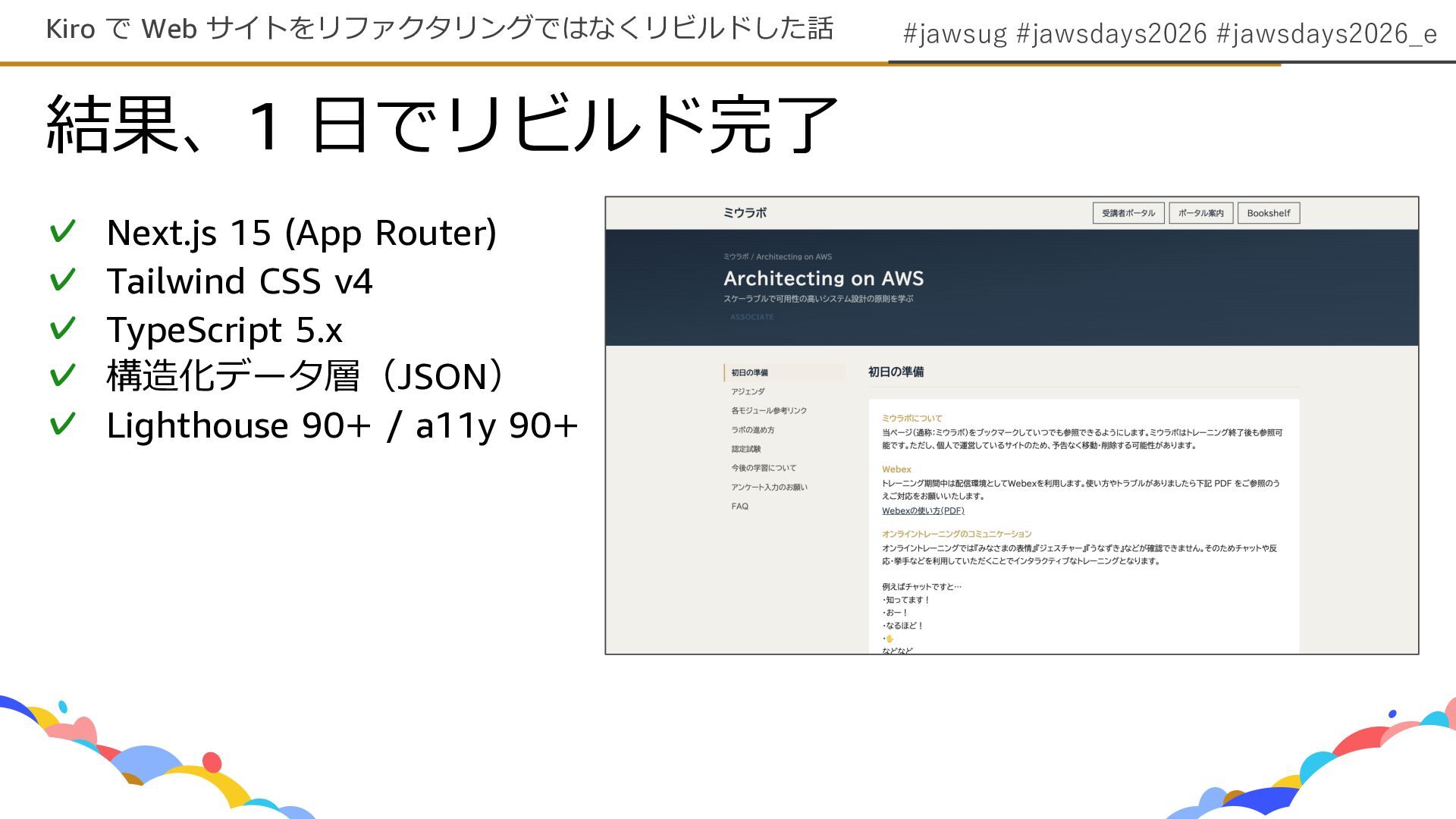This screenshot has width=1456, height=819.
Task: Select 初日の準備 in the sidebar
Action: coord(749,372)
